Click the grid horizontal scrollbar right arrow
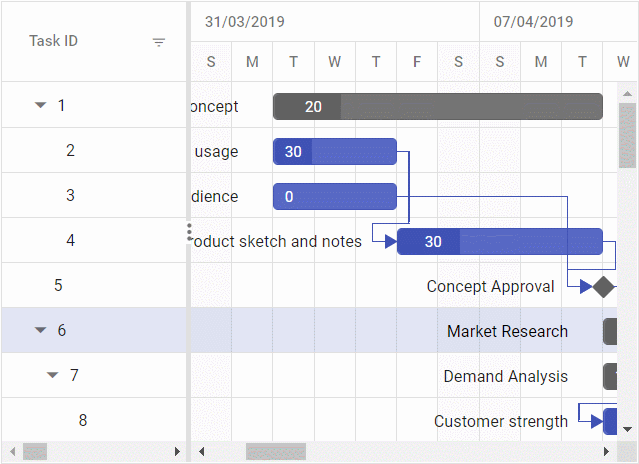The image size is (639, 464). [178, 451]
